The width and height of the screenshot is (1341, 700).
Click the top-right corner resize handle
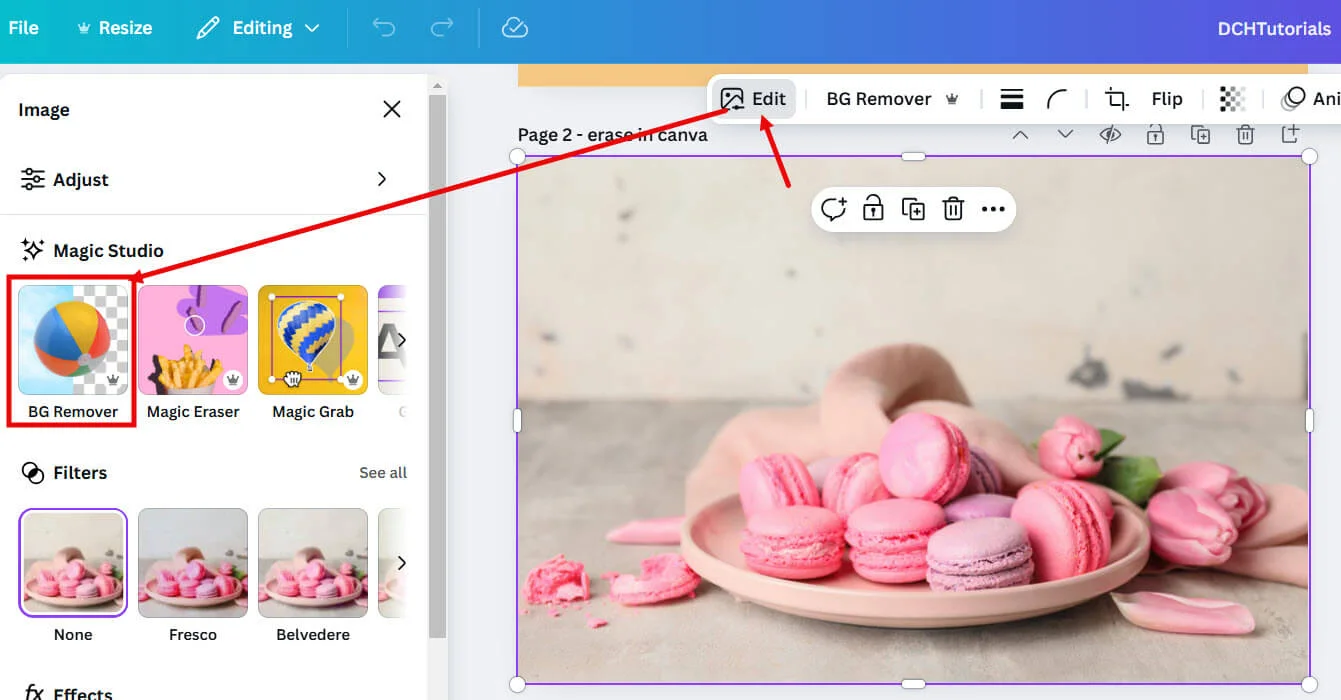coord(1309,156)
